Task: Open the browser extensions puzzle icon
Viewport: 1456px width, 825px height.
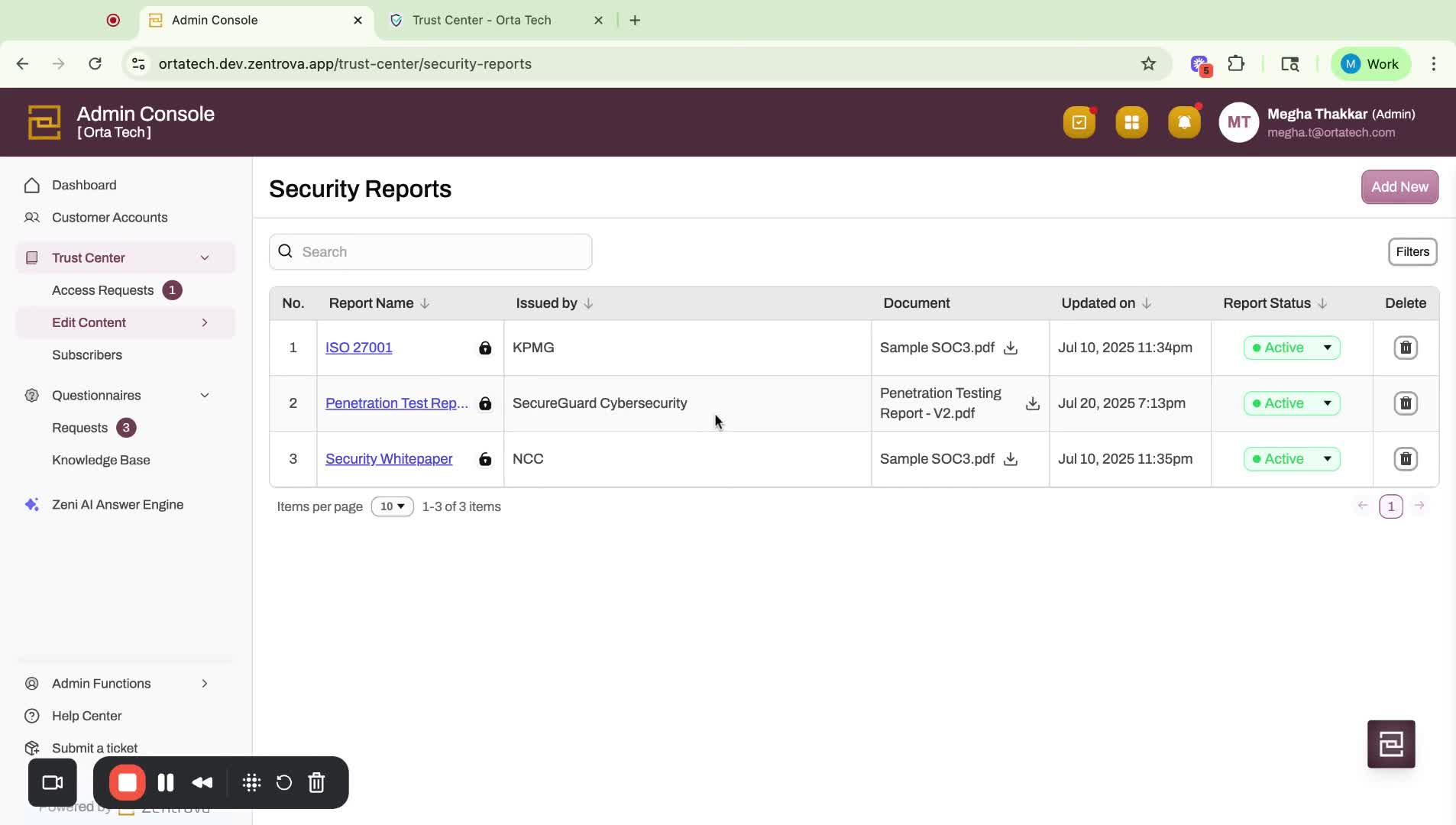Action: pyautogui.click(x=1236, y=64)
